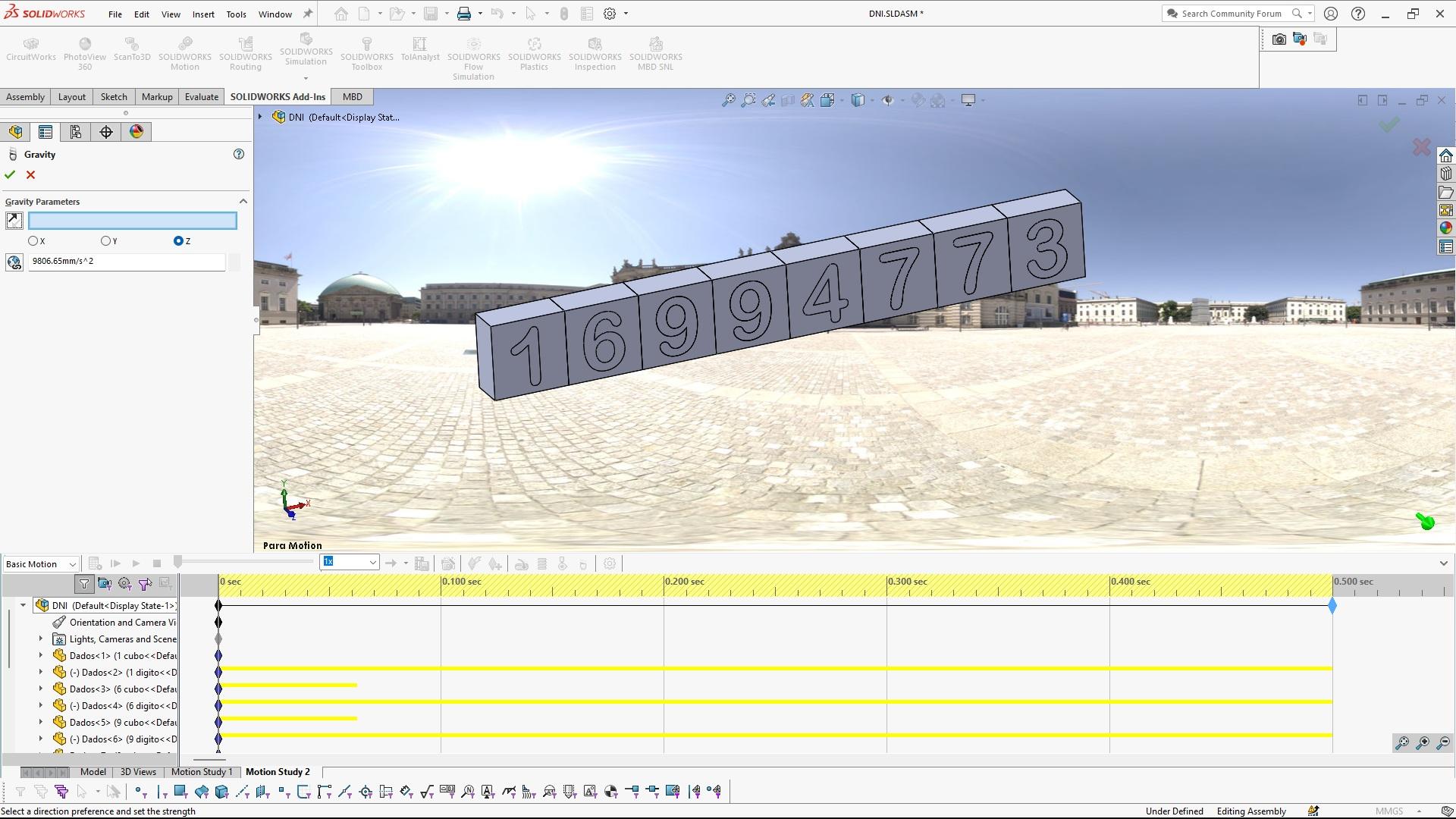Open the Appearances color ball in task pane
Screen dimensions: 1456x819
(1446, 228)
